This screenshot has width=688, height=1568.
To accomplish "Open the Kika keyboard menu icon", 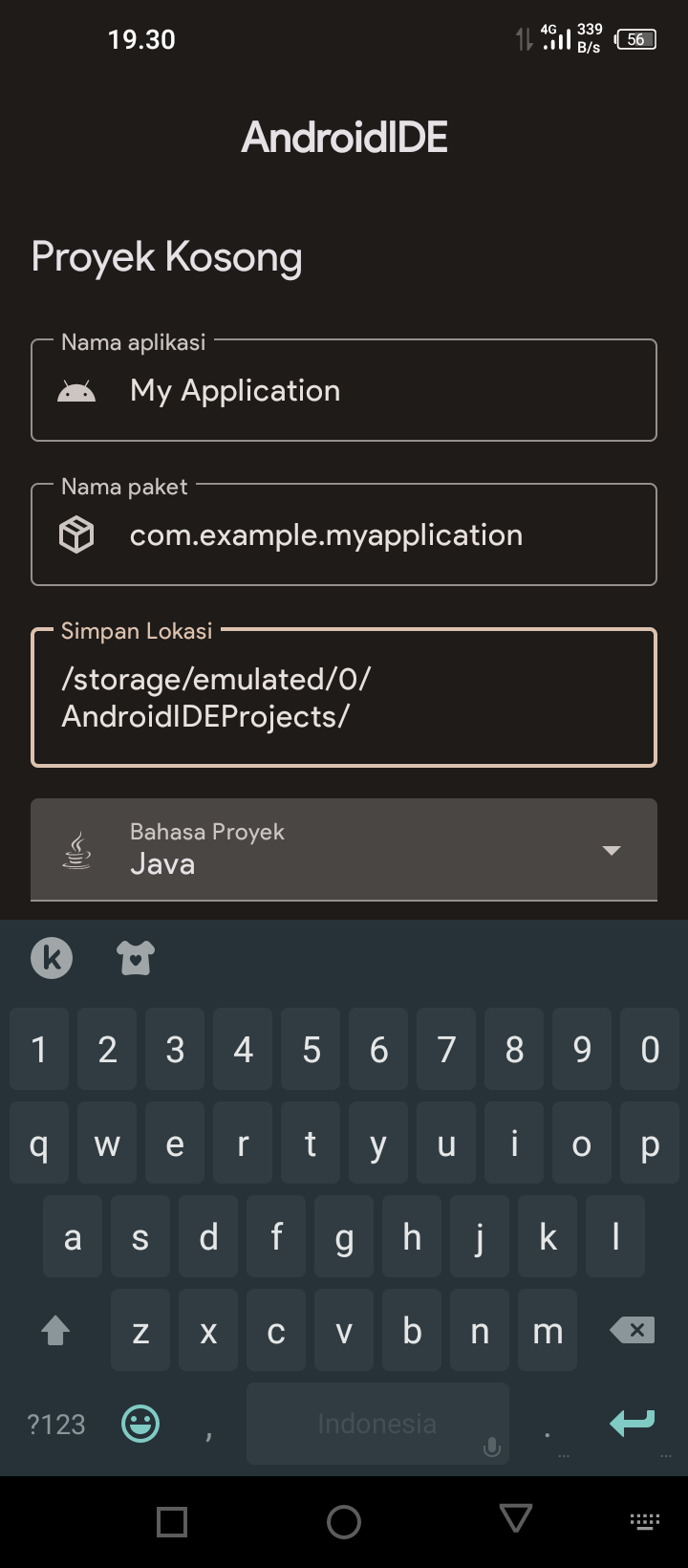I will click(52, 957).
